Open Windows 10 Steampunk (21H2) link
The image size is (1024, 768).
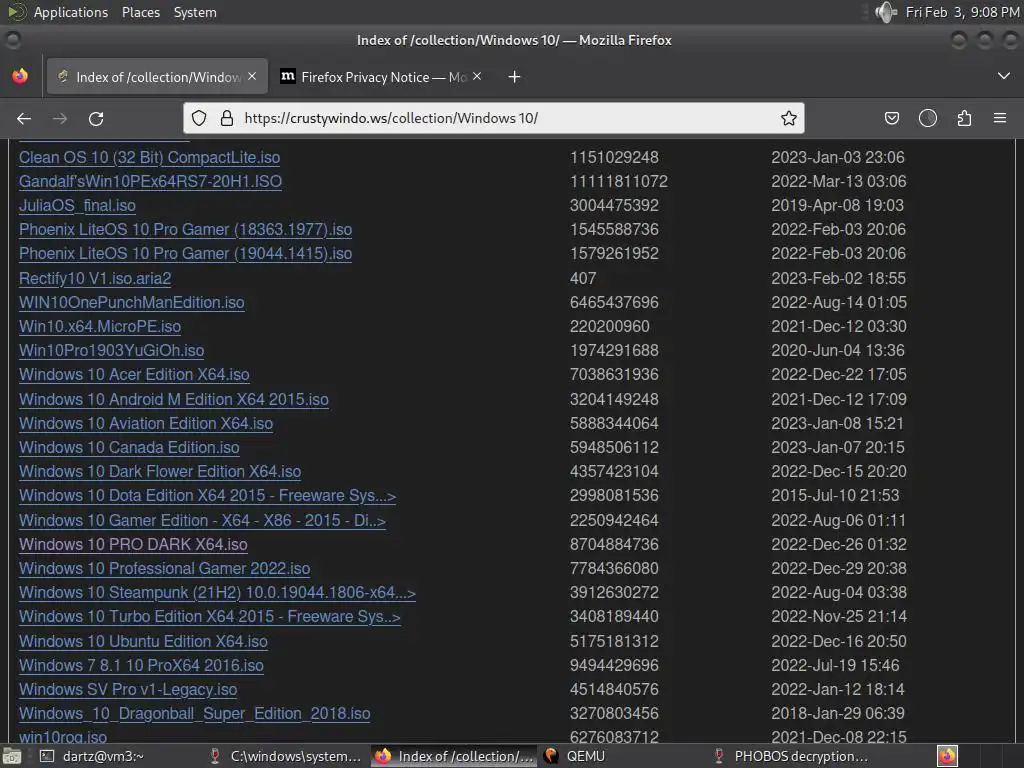217,593
